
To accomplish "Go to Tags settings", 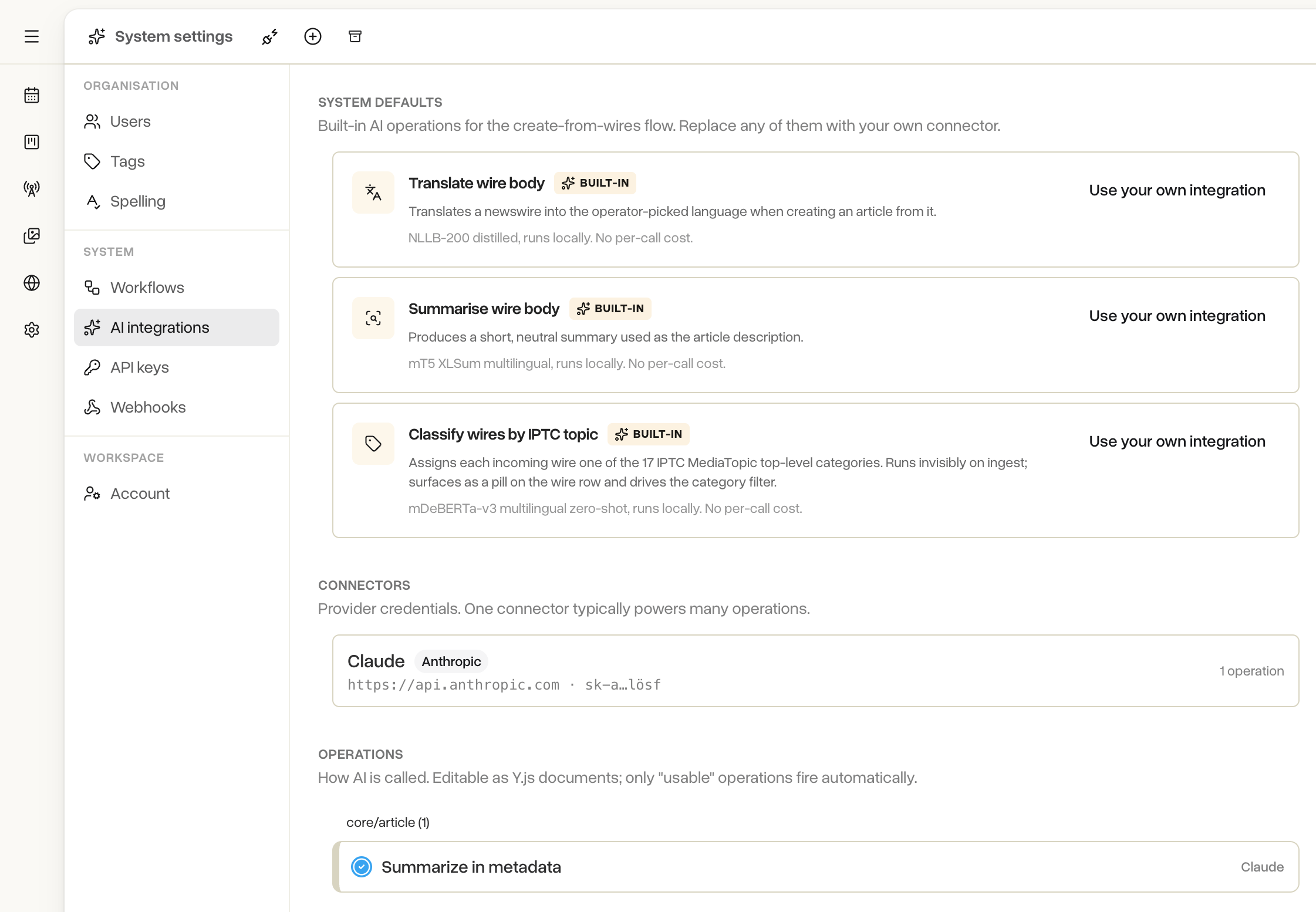I will [x=177, y=161].
